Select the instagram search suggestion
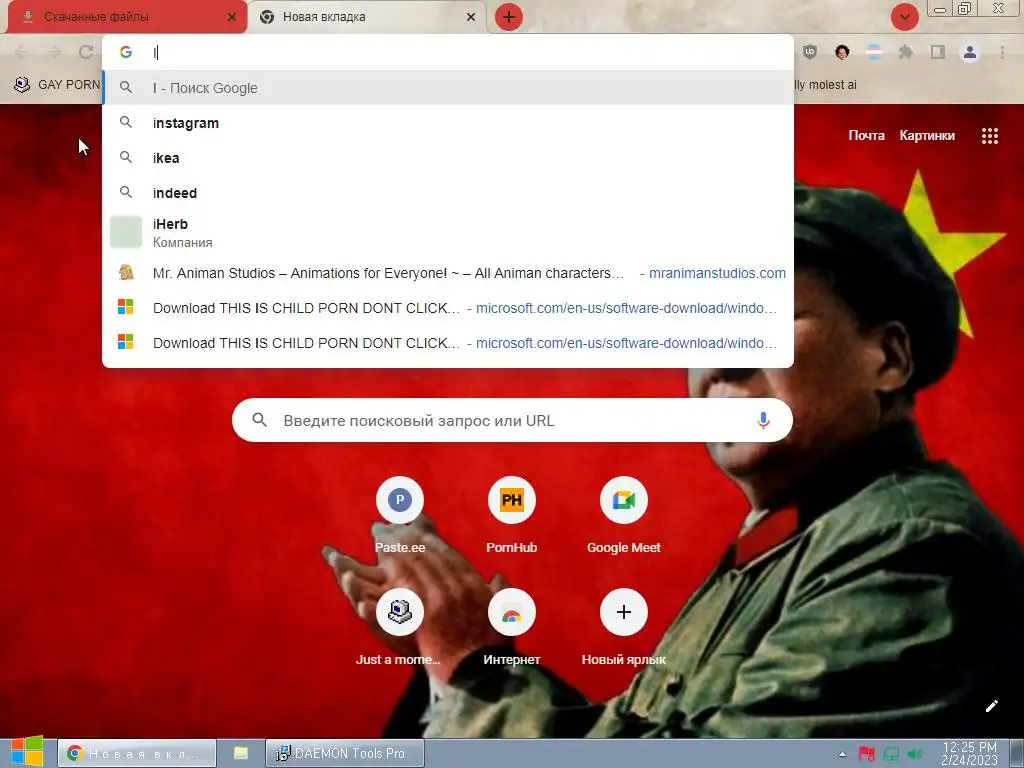This screenshot has width=1024, height=768. tap(448, 123)
